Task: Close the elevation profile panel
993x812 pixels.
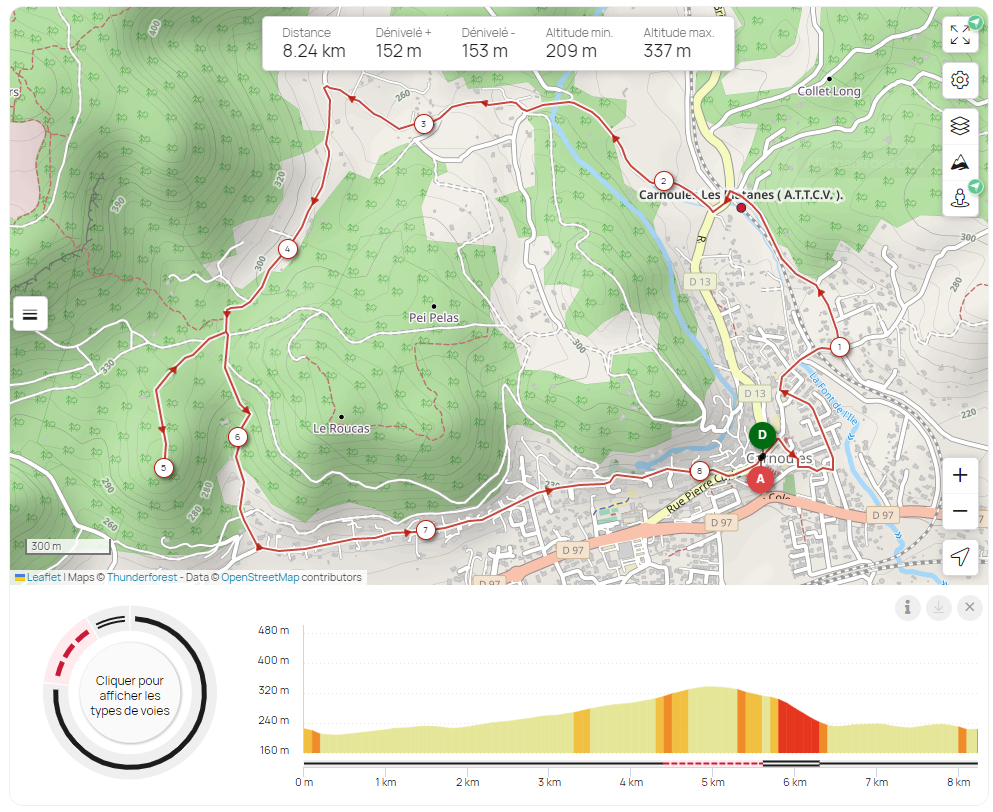Action: pyautogui.click(x=969, y=607)
